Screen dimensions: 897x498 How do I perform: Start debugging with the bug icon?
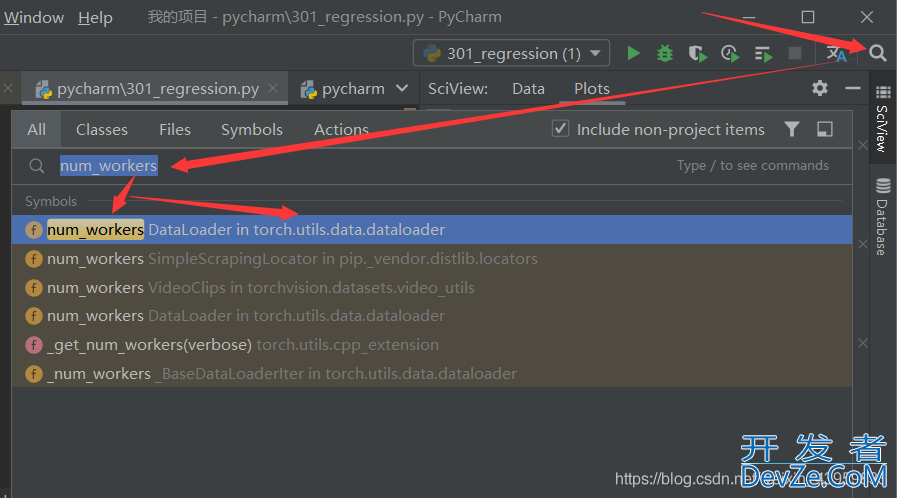pyautogui.click(x=665, y=54)
